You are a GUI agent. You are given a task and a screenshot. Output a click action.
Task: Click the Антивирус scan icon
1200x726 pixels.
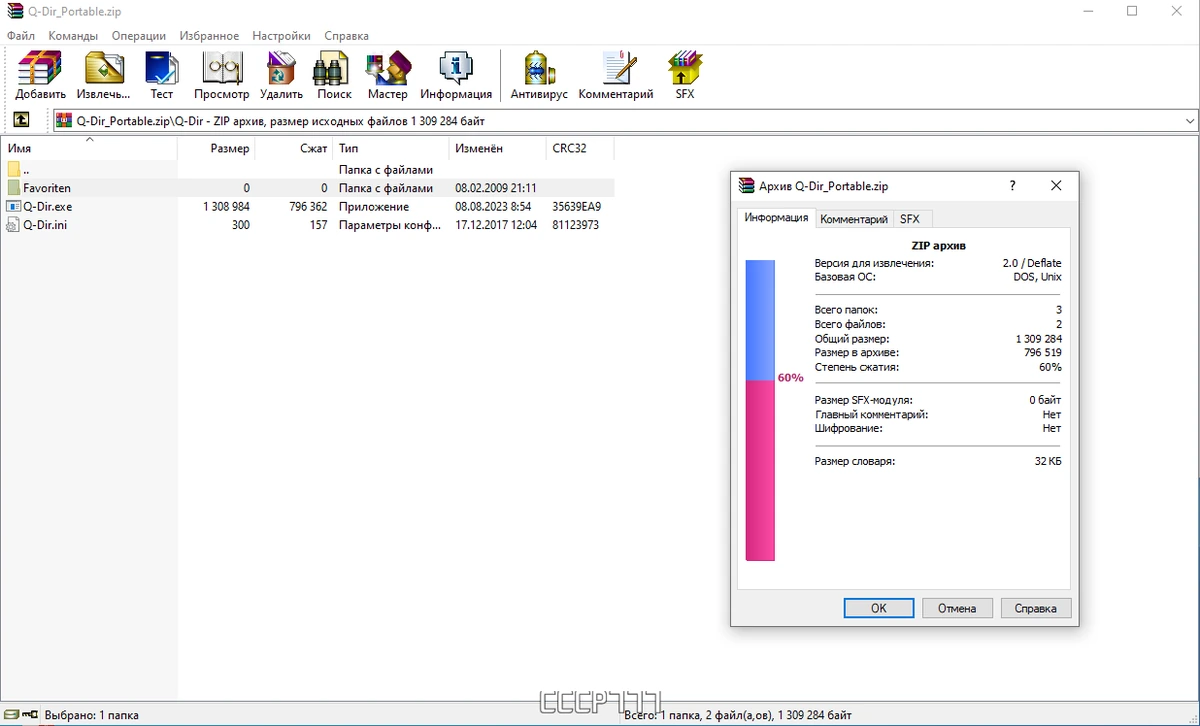[539, 68]
